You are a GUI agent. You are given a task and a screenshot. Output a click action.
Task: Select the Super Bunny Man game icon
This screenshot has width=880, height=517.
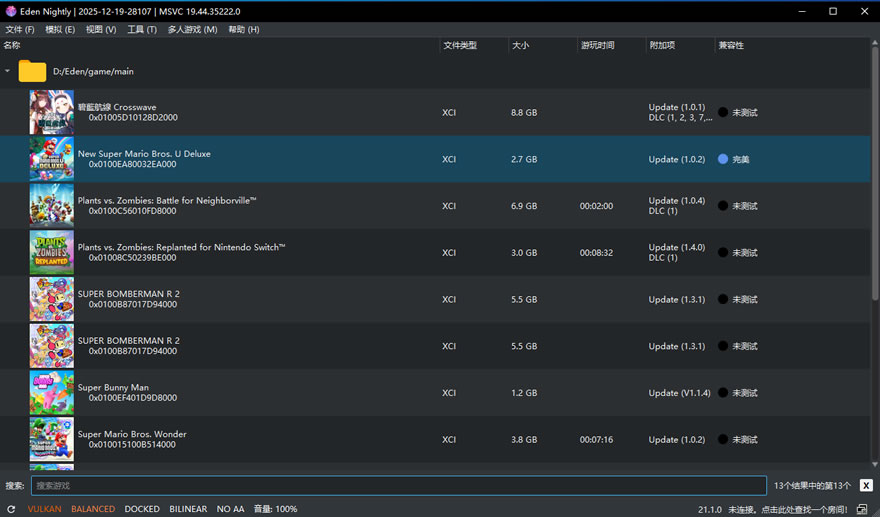51,393
